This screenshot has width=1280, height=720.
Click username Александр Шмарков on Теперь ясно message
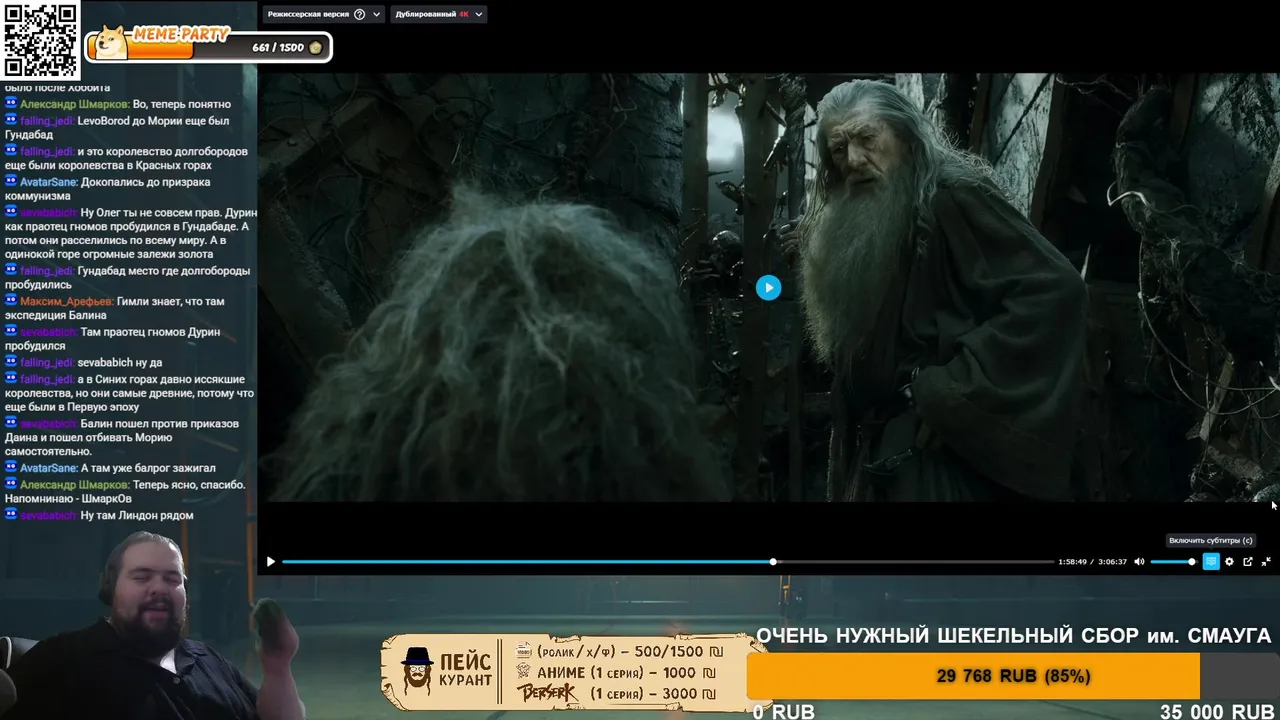74,485
